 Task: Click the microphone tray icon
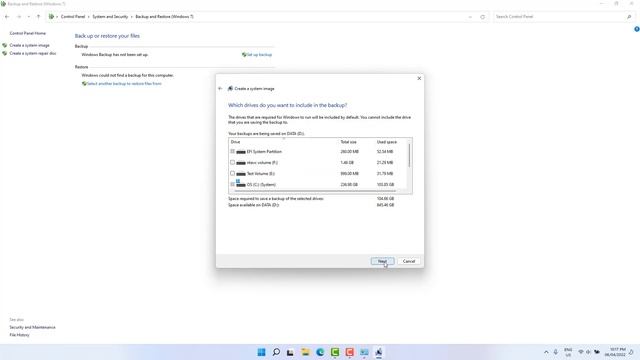coord(556,352)
